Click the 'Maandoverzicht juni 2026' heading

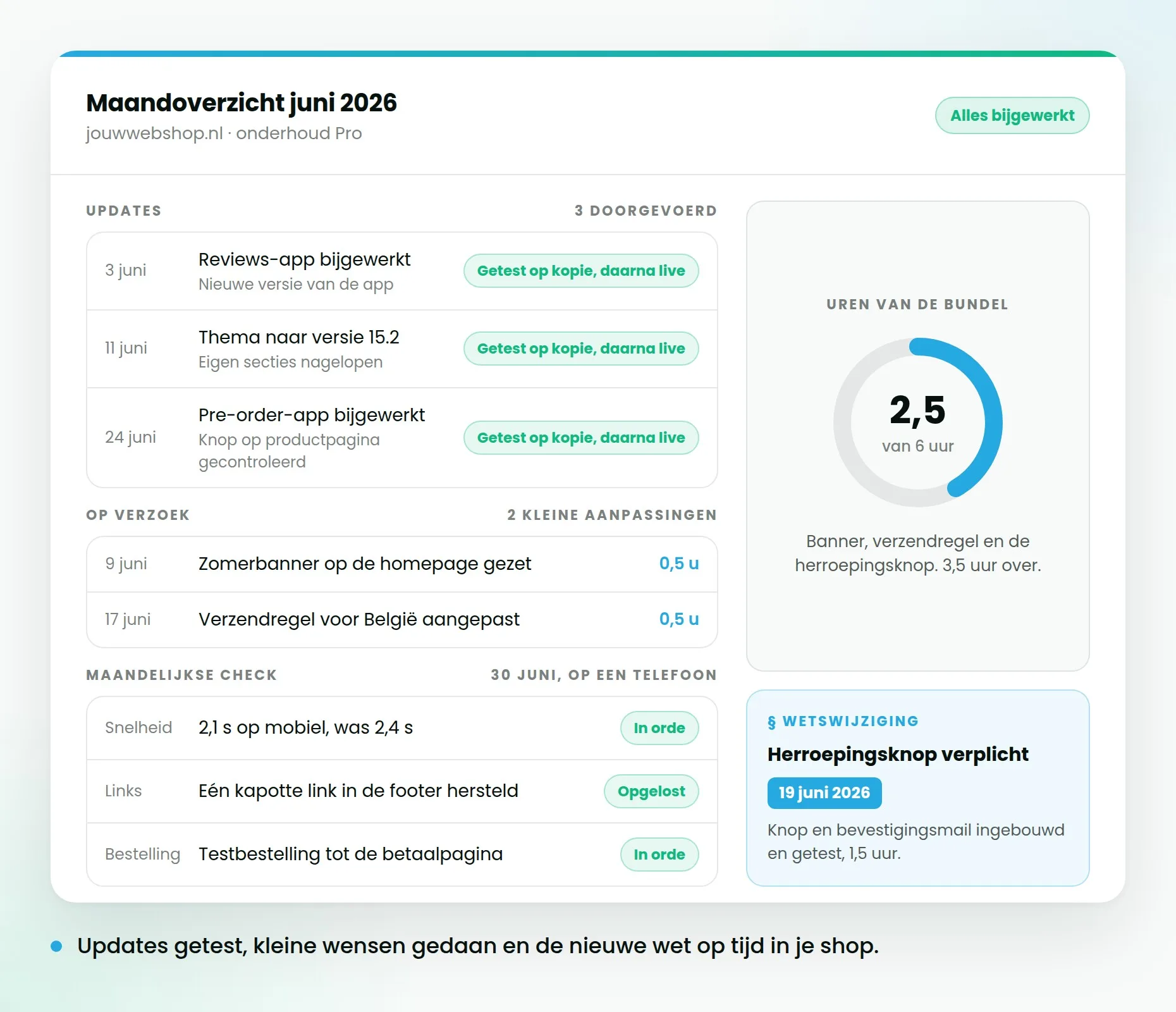click(242, 102)
